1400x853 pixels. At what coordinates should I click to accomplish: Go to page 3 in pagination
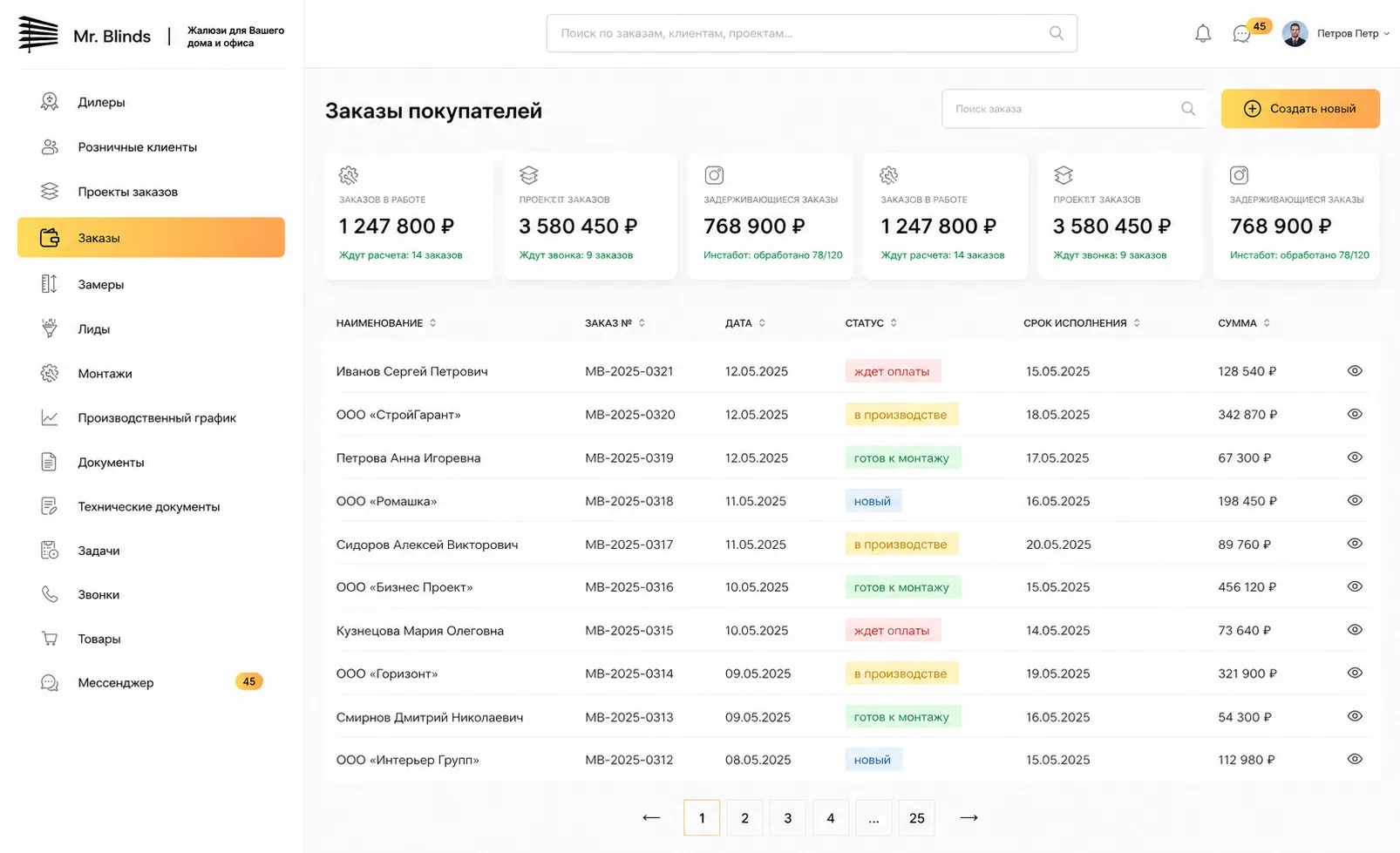coord(788,818)
